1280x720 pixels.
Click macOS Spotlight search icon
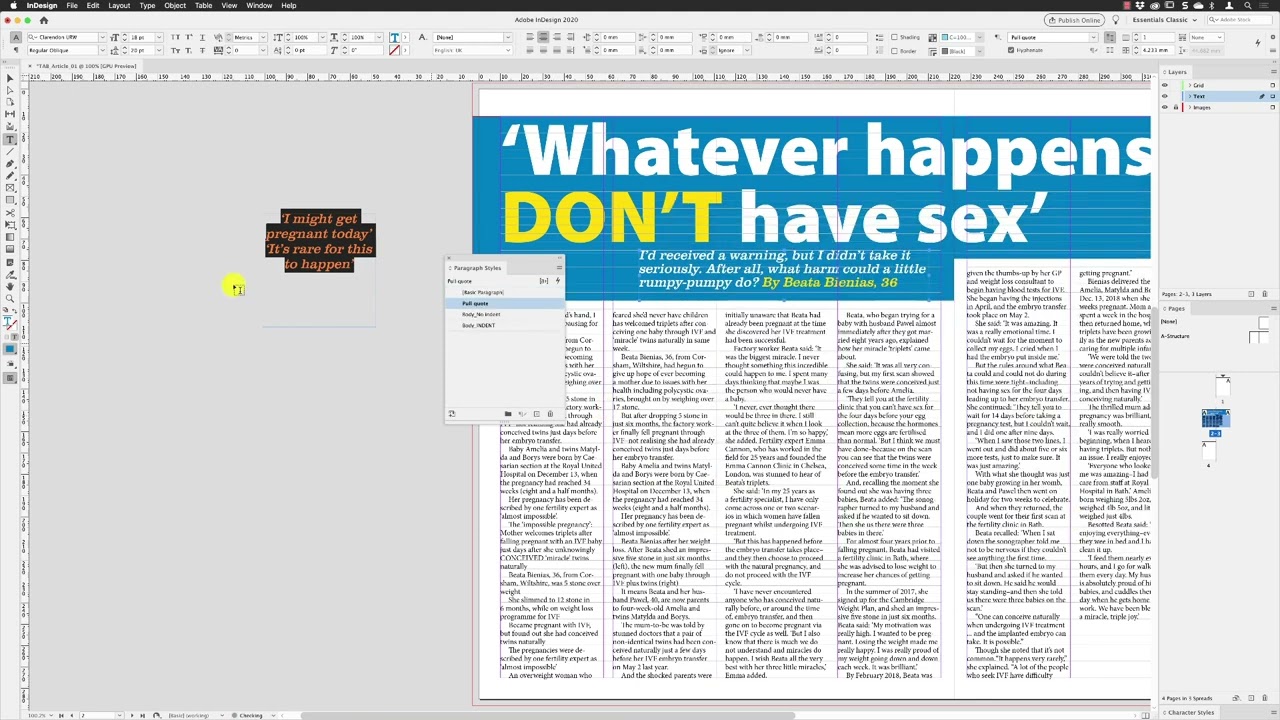coord(1248,5)
